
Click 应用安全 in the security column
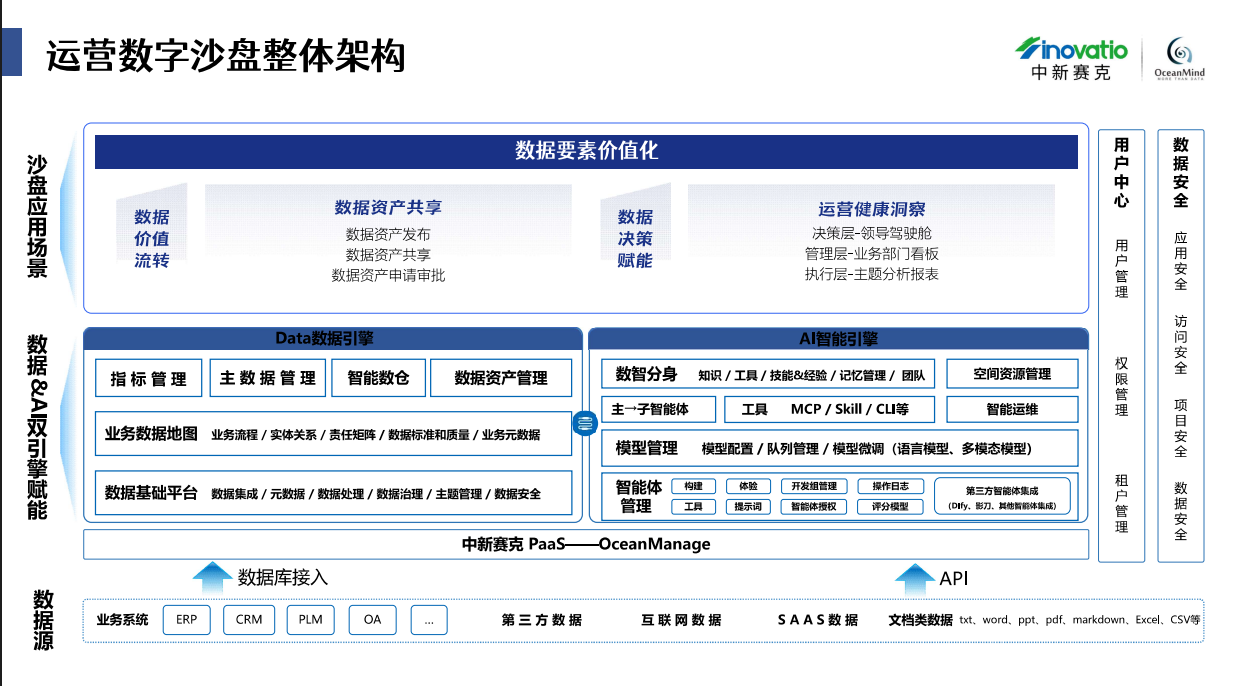(1181, 262)
